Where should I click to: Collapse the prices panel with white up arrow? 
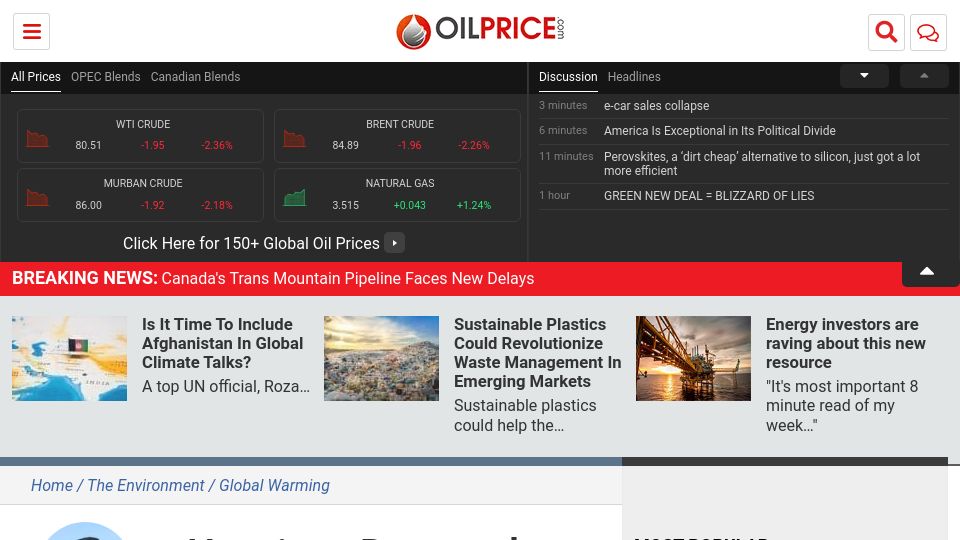click(x=927, y=272)
